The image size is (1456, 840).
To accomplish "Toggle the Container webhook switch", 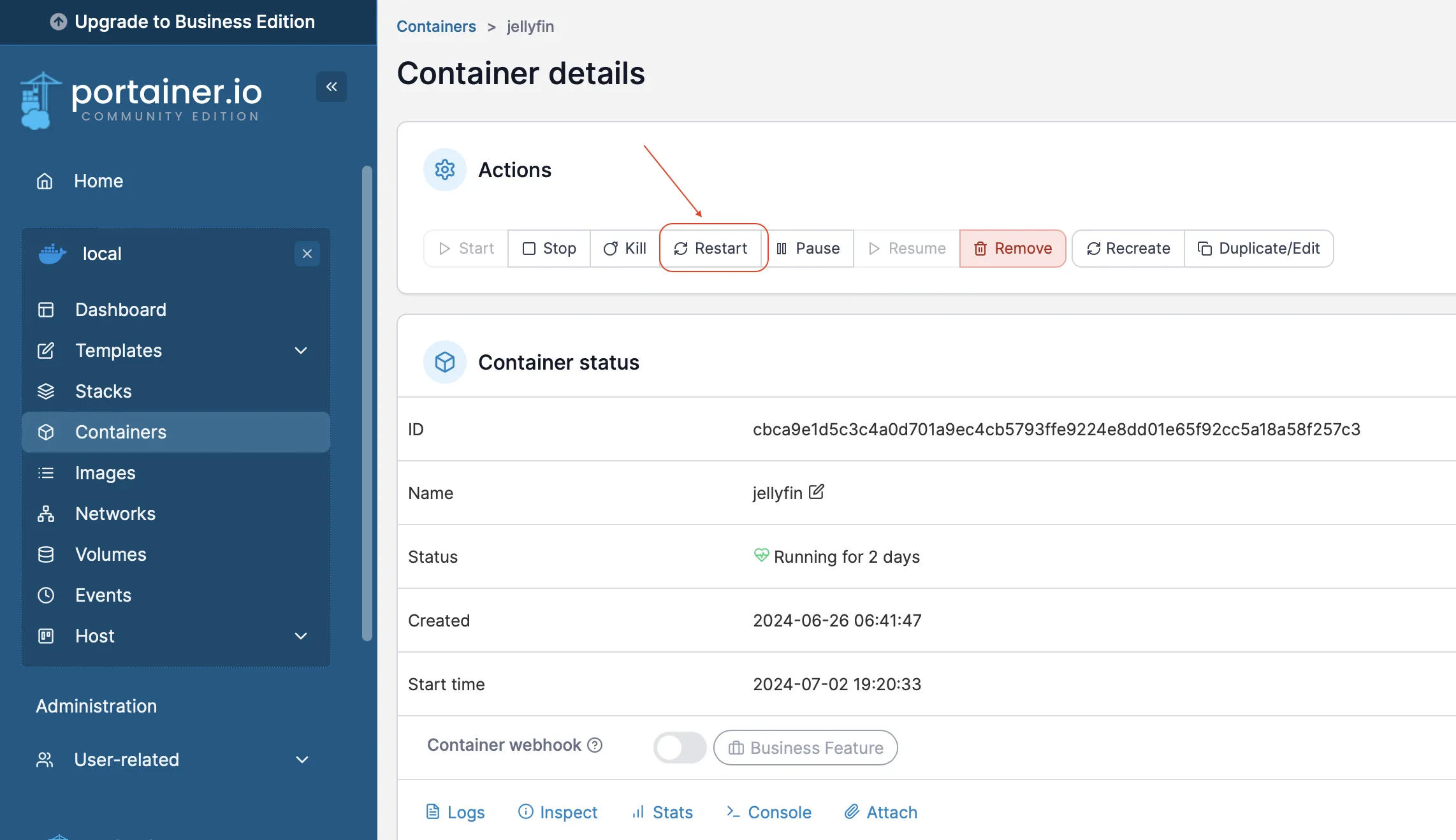I will [x=680, y=748].
